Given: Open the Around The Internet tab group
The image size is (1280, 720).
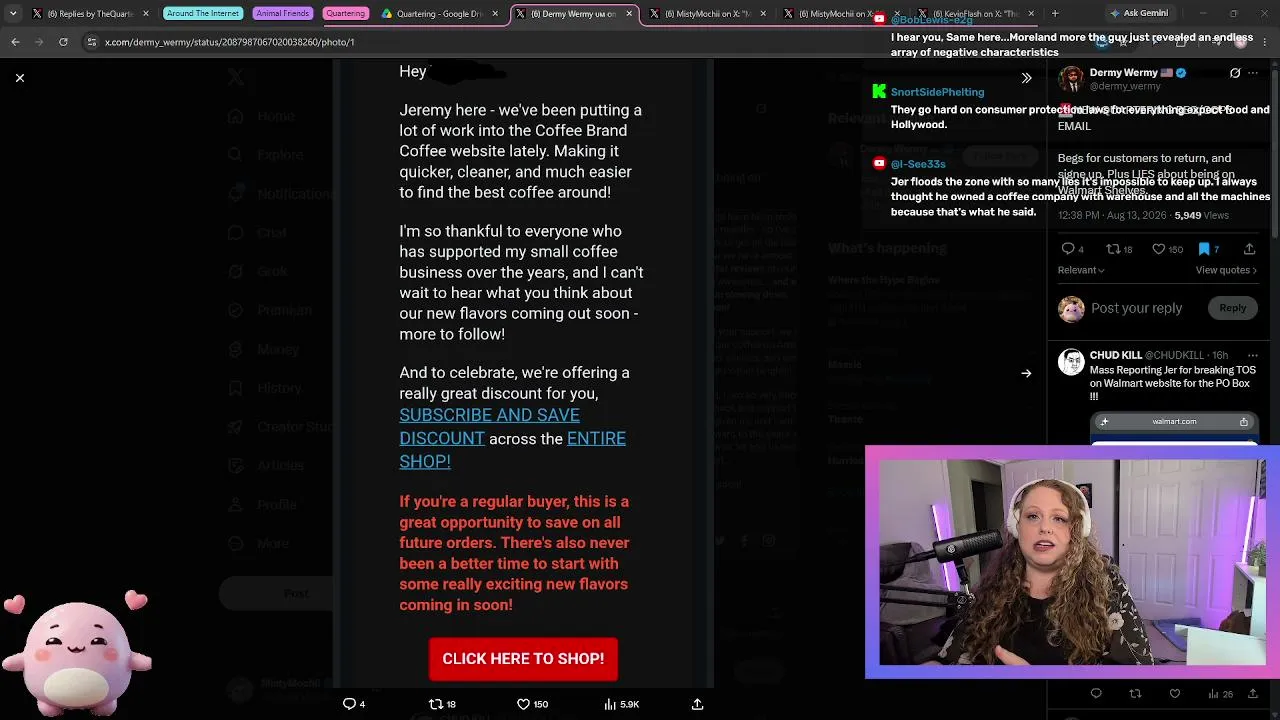Looking at the screenshot, I should pos(203,14).
